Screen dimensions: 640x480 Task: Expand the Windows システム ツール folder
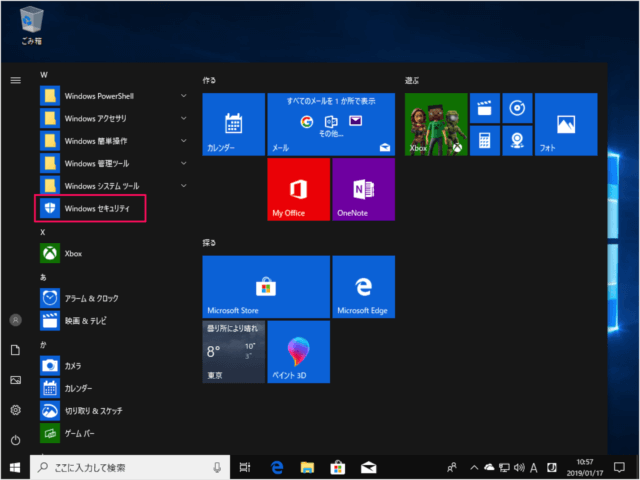pyautogui.click(x=183, y=186)
